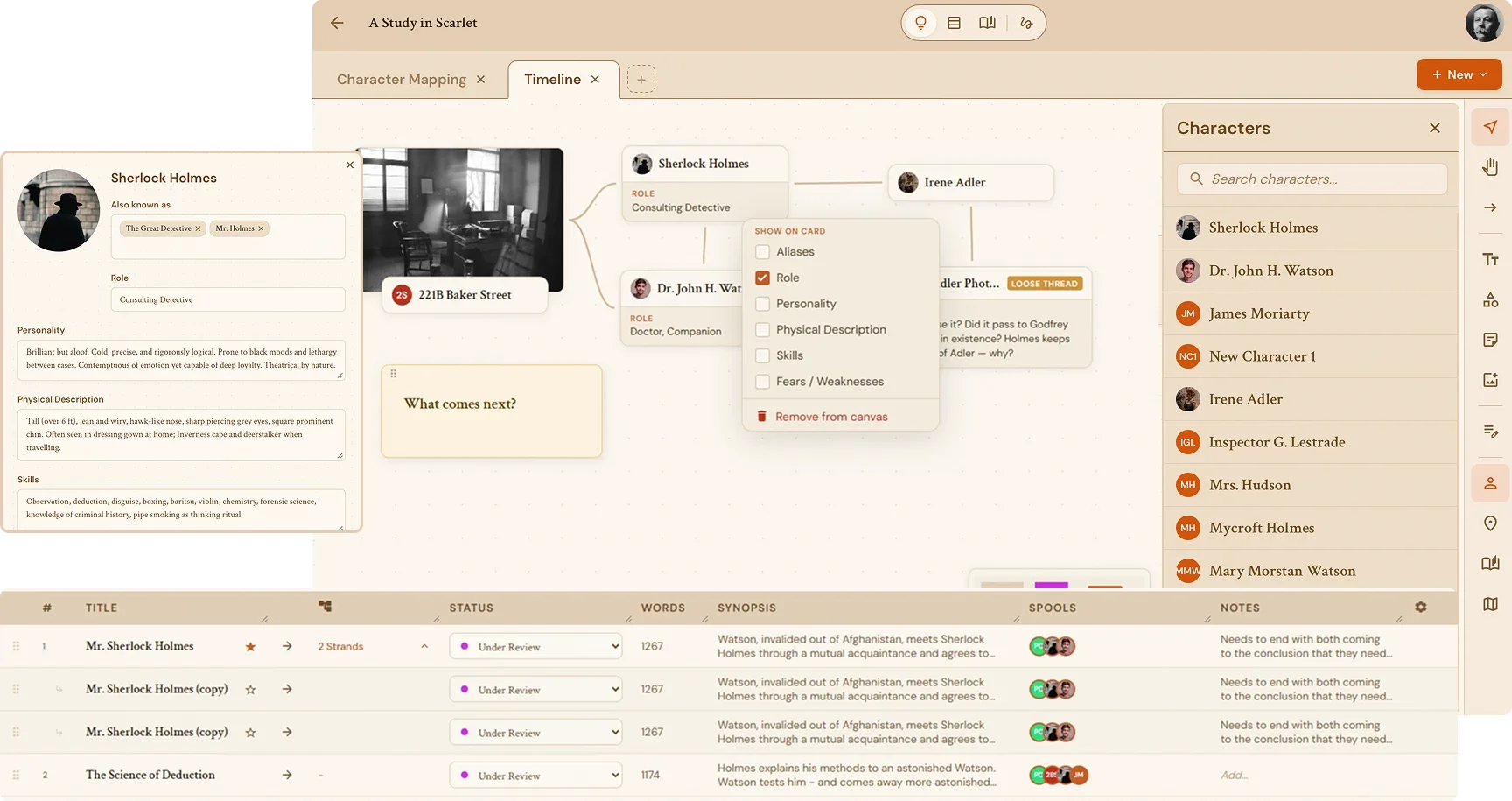This screenshot has height=801, width=1512.
Task: Collapse the 2 Strands expander chevron
Action: click(424, 646)
